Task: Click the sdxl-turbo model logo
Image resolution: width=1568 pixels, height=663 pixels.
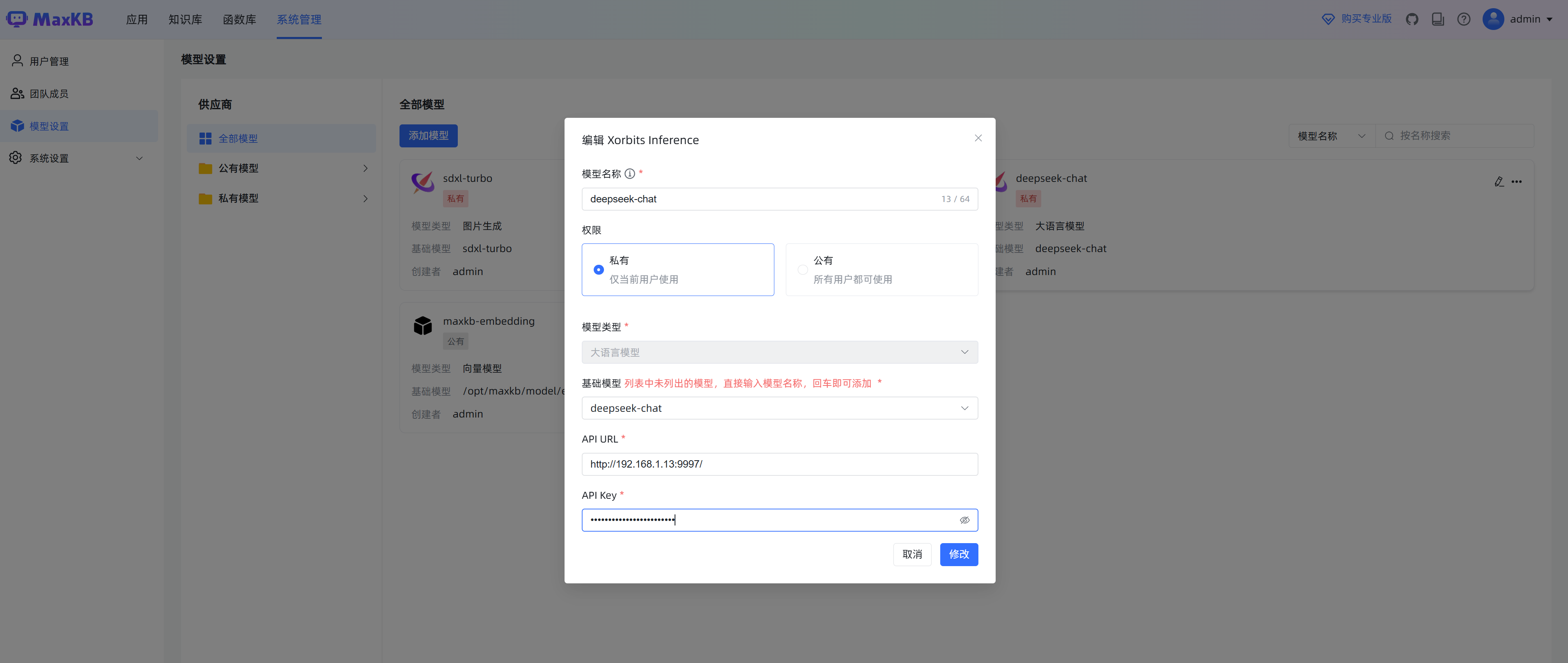Action: [422, 182]
